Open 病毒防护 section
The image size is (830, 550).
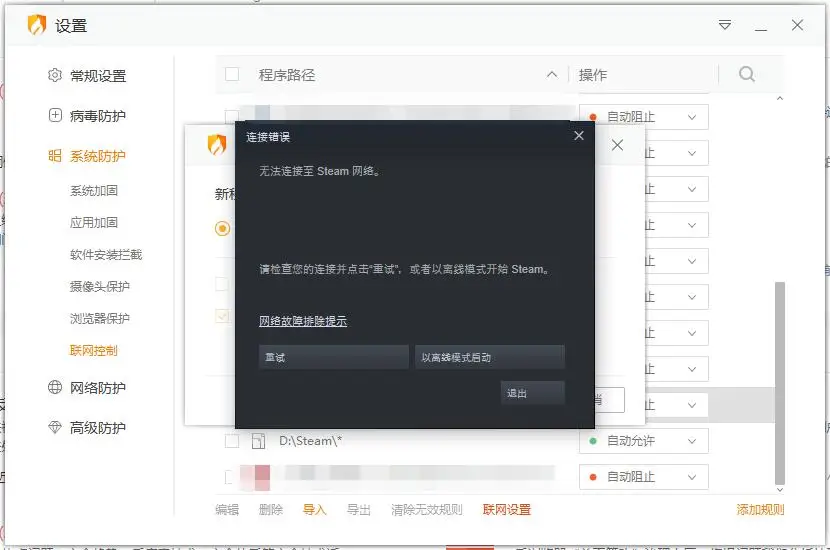point(98,115)
